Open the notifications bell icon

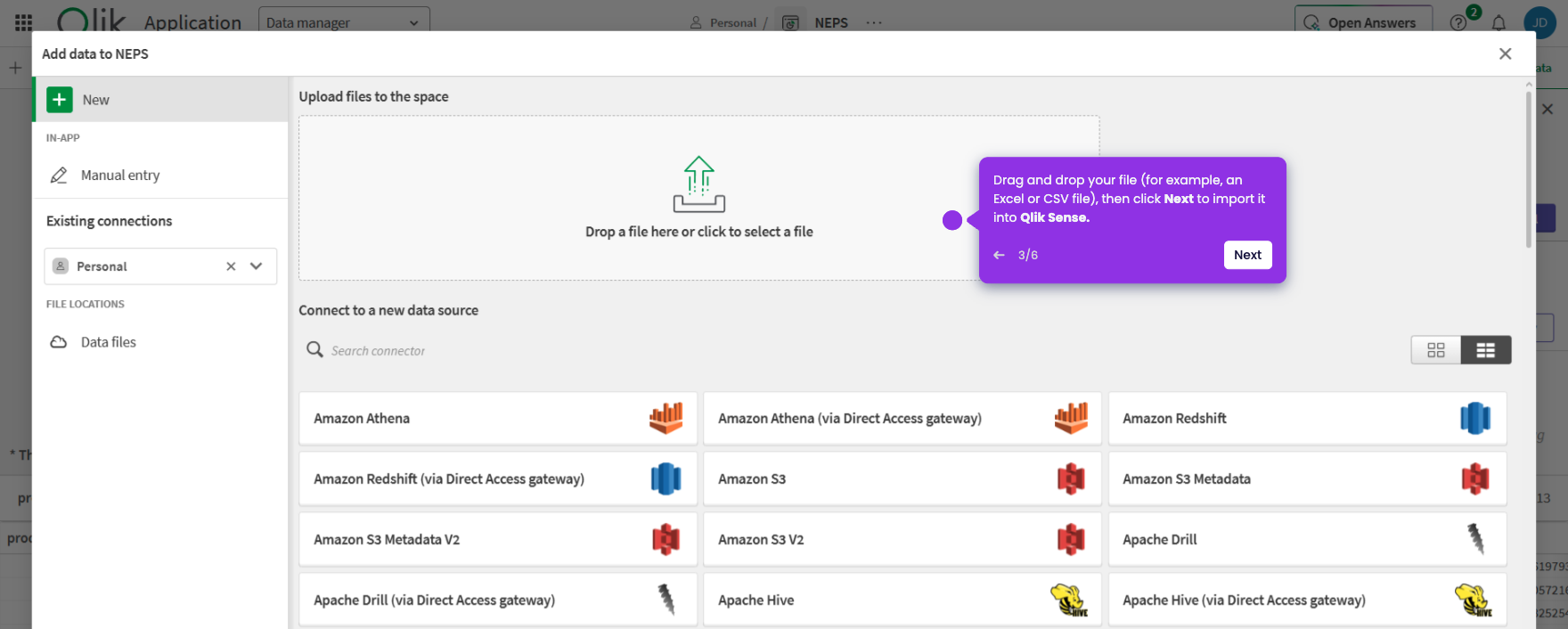click(1499, 23)
